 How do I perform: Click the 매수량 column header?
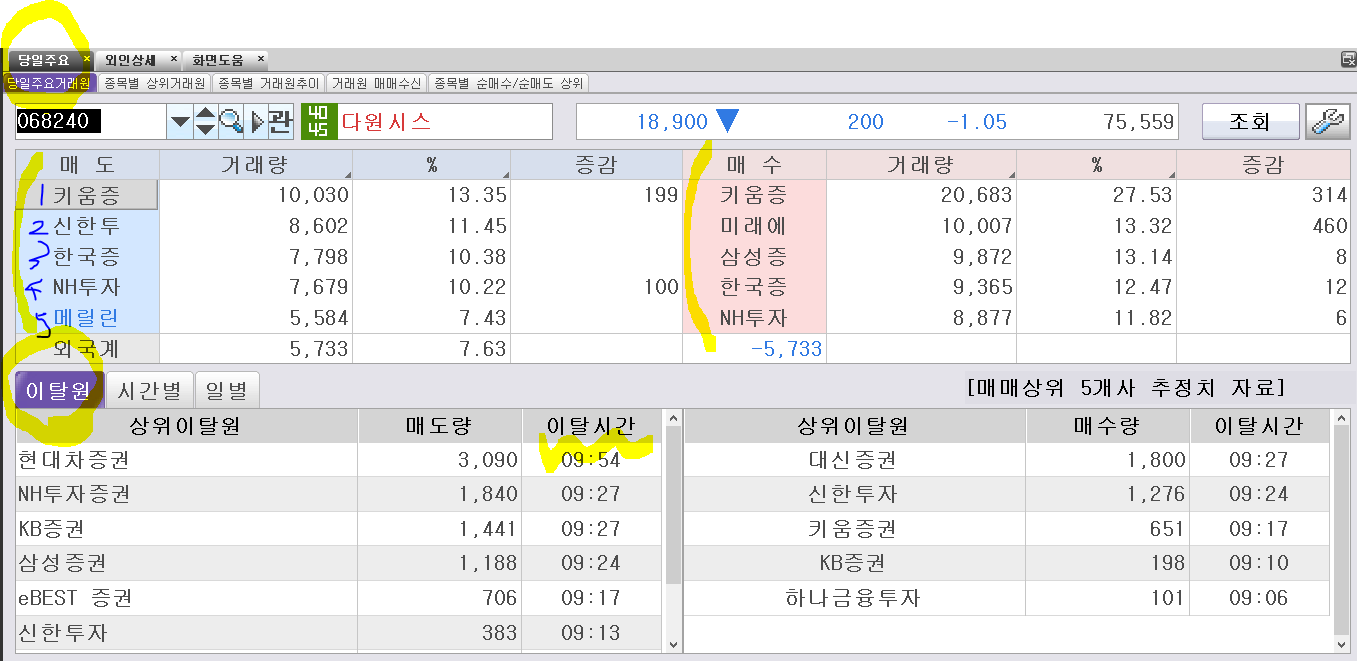[x=1108, y=426]
